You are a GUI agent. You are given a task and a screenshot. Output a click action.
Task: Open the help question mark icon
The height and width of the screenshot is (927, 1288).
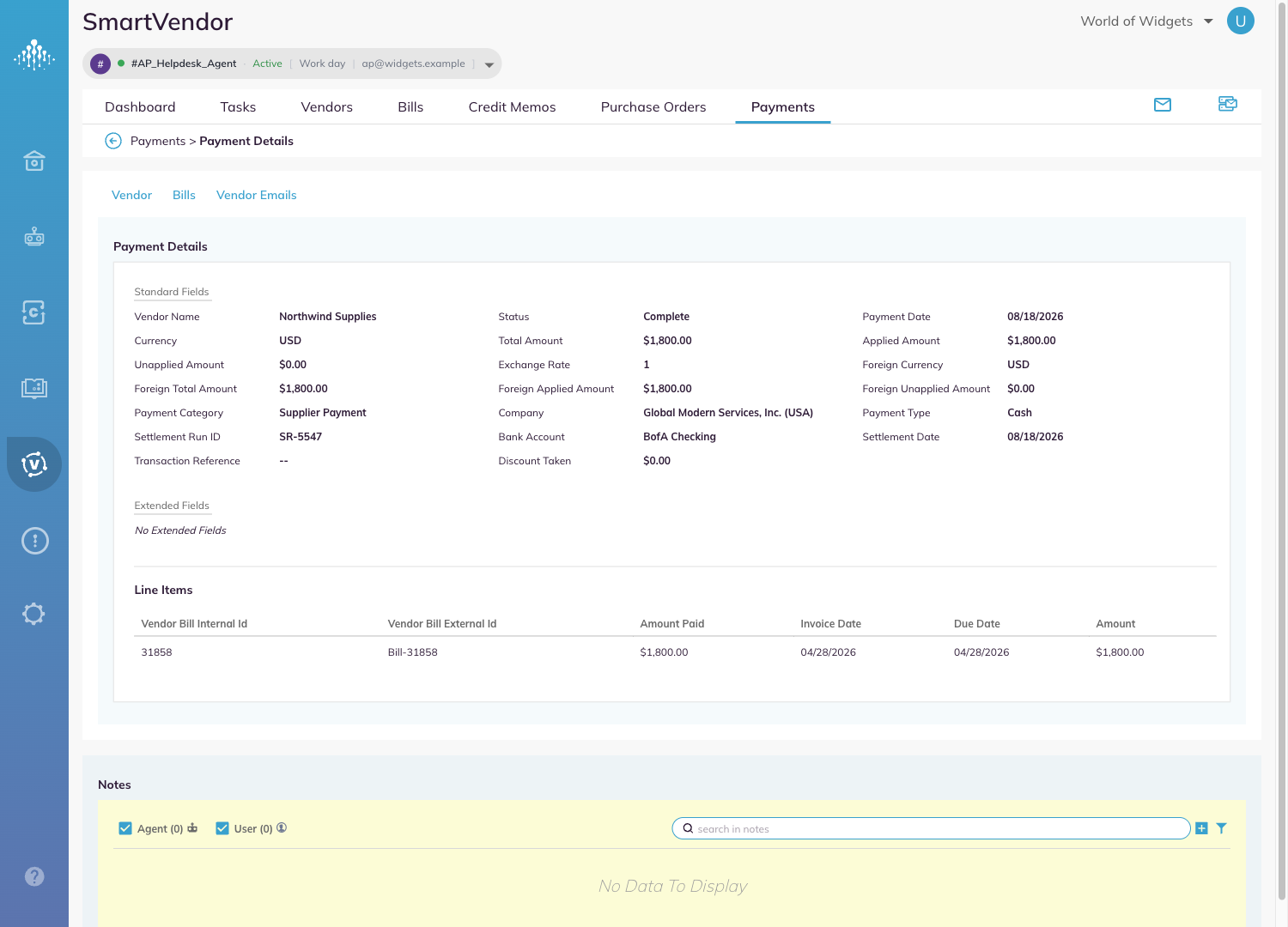coord(34,876)
